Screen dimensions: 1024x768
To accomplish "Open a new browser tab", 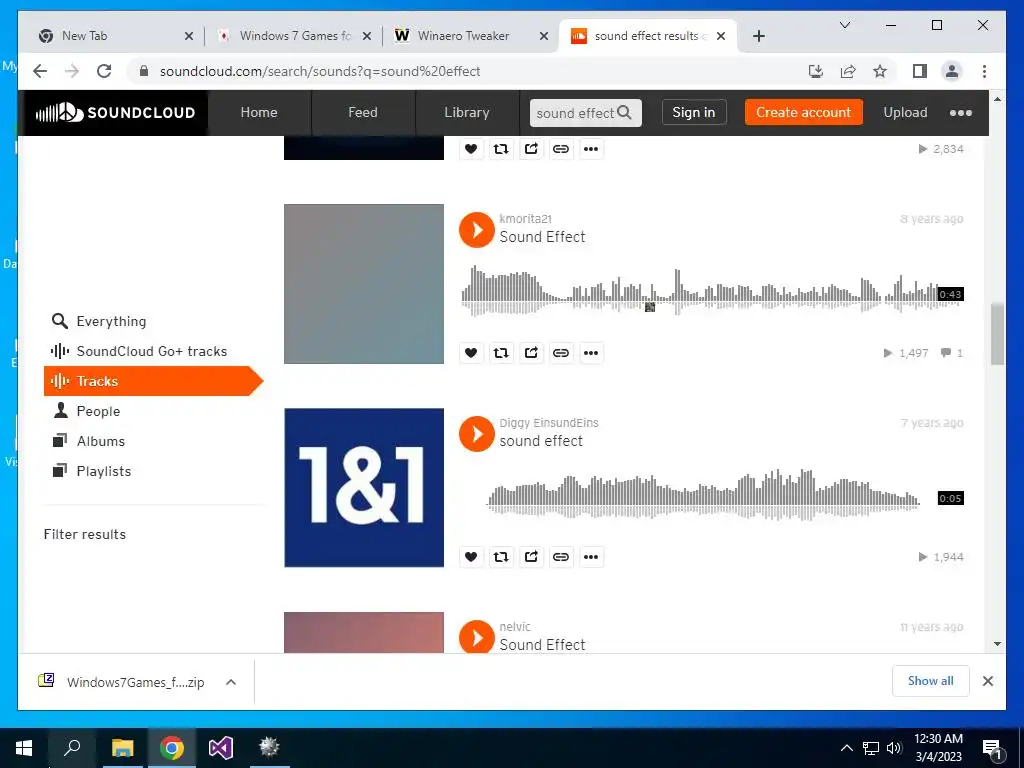I will point(758,36).
